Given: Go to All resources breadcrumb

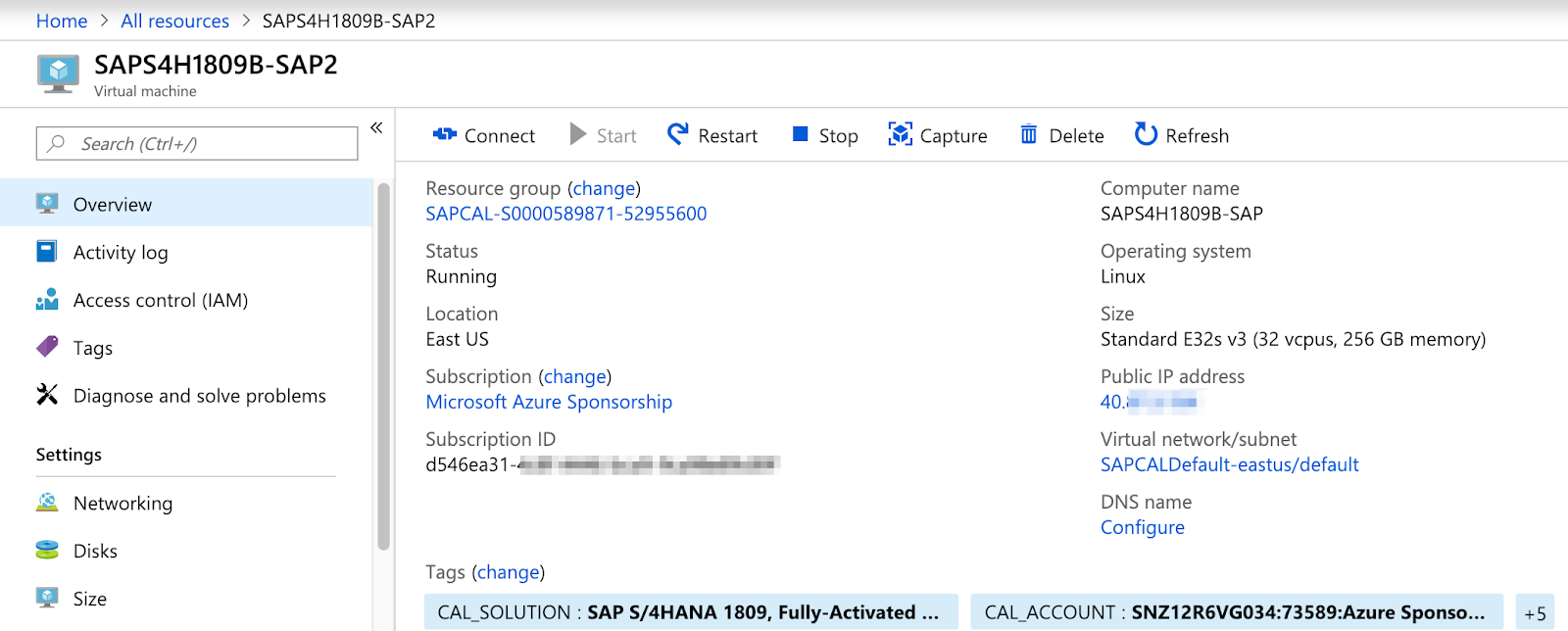Looking at the screenshot, I should (x=174, y=21).
